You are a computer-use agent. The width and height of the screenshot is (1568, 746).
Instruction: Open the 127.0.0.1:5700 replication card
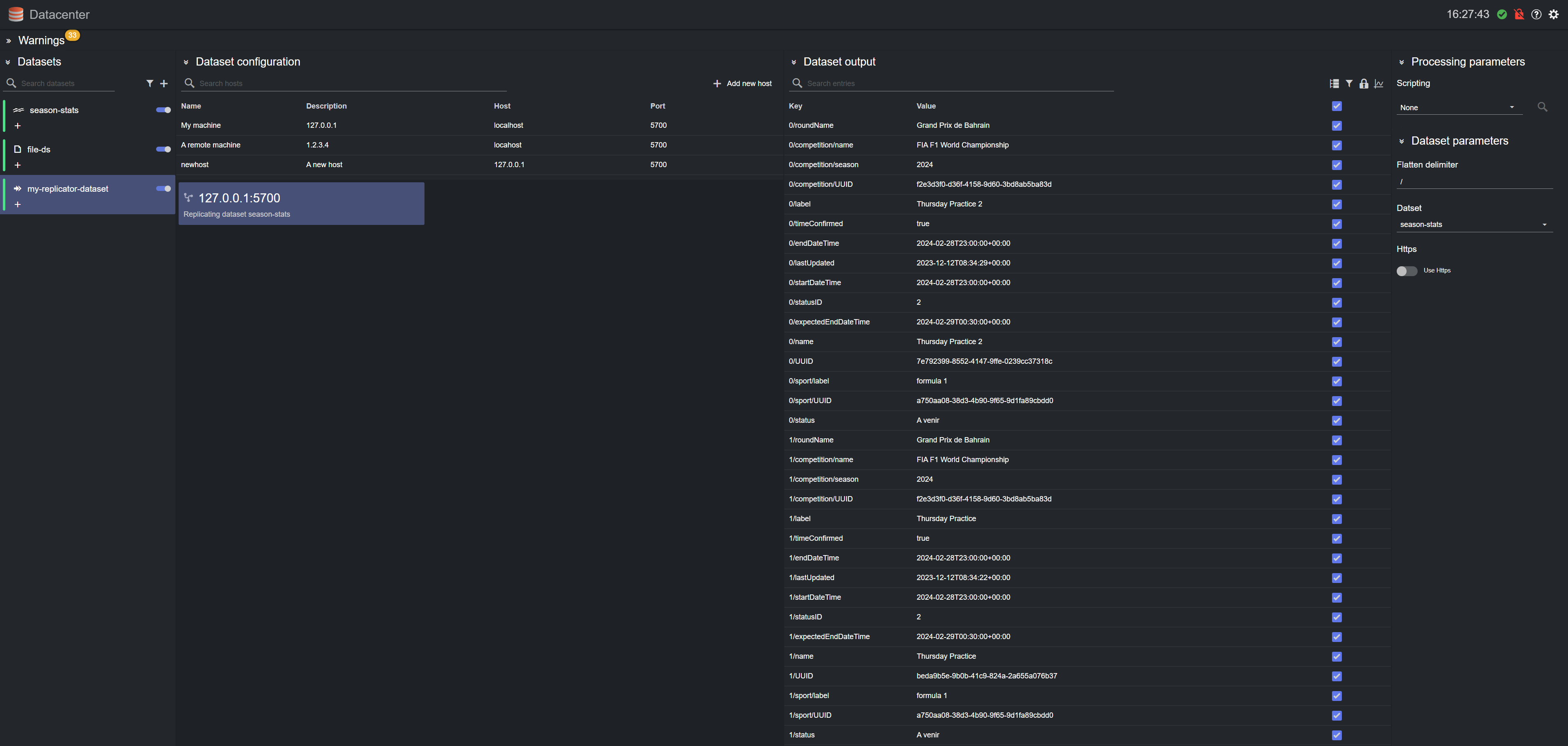301,204
